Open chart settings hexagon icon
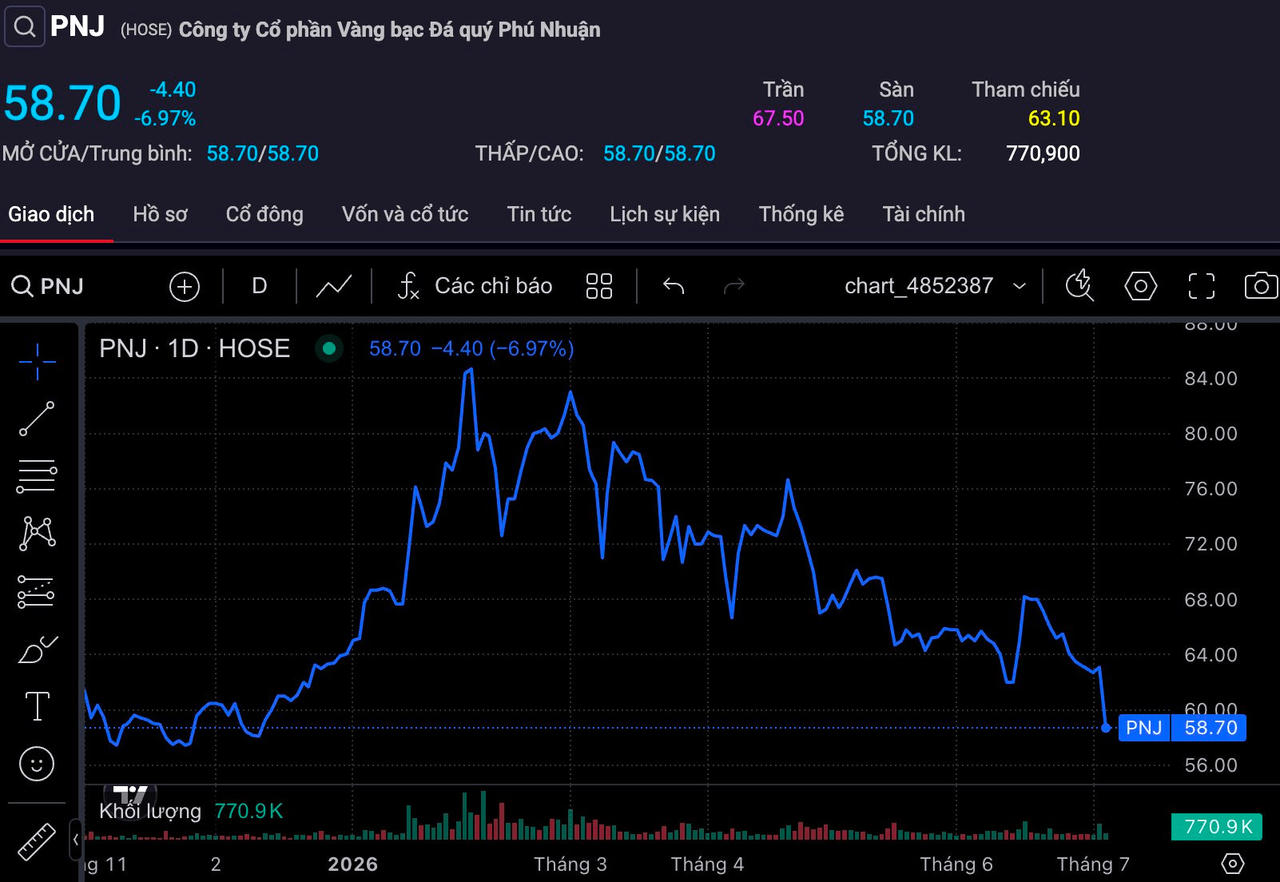Image resolution: width=1280 pixels, height=882 pixels. click(1141, 286)
